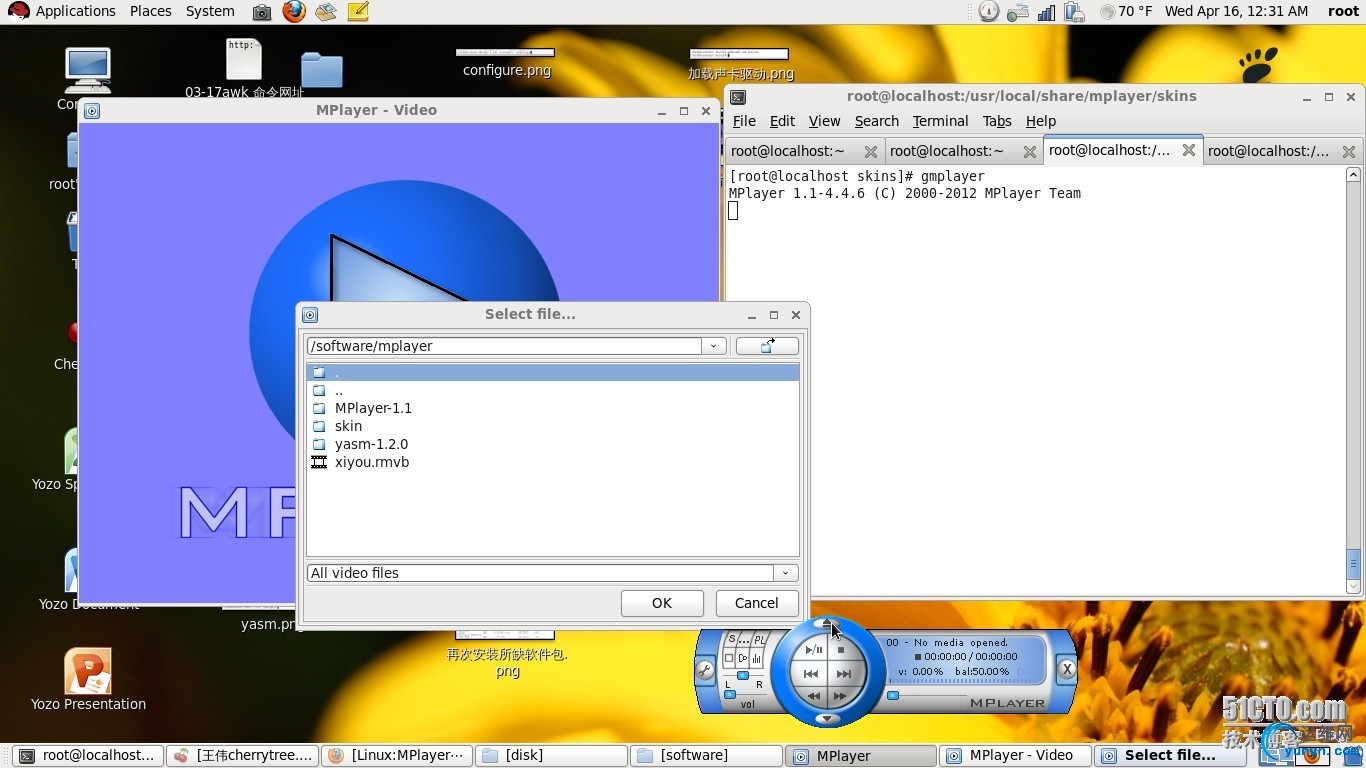Click the /software/mplayer path field

tap(504, 346)
